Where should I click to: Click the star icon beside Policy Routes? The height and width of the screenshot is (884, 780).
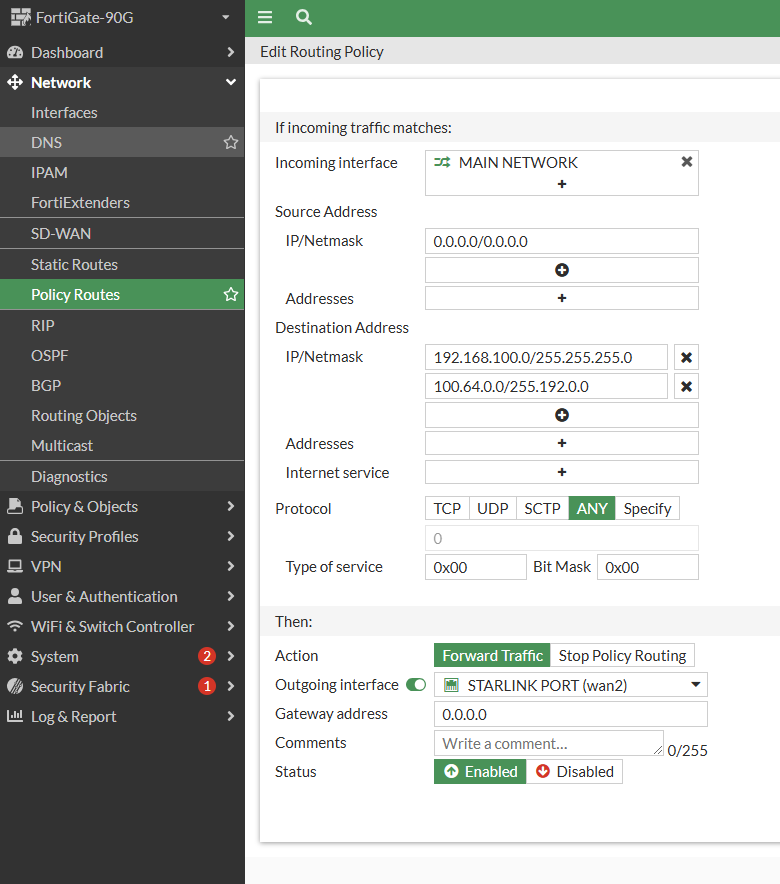[231, 294]
